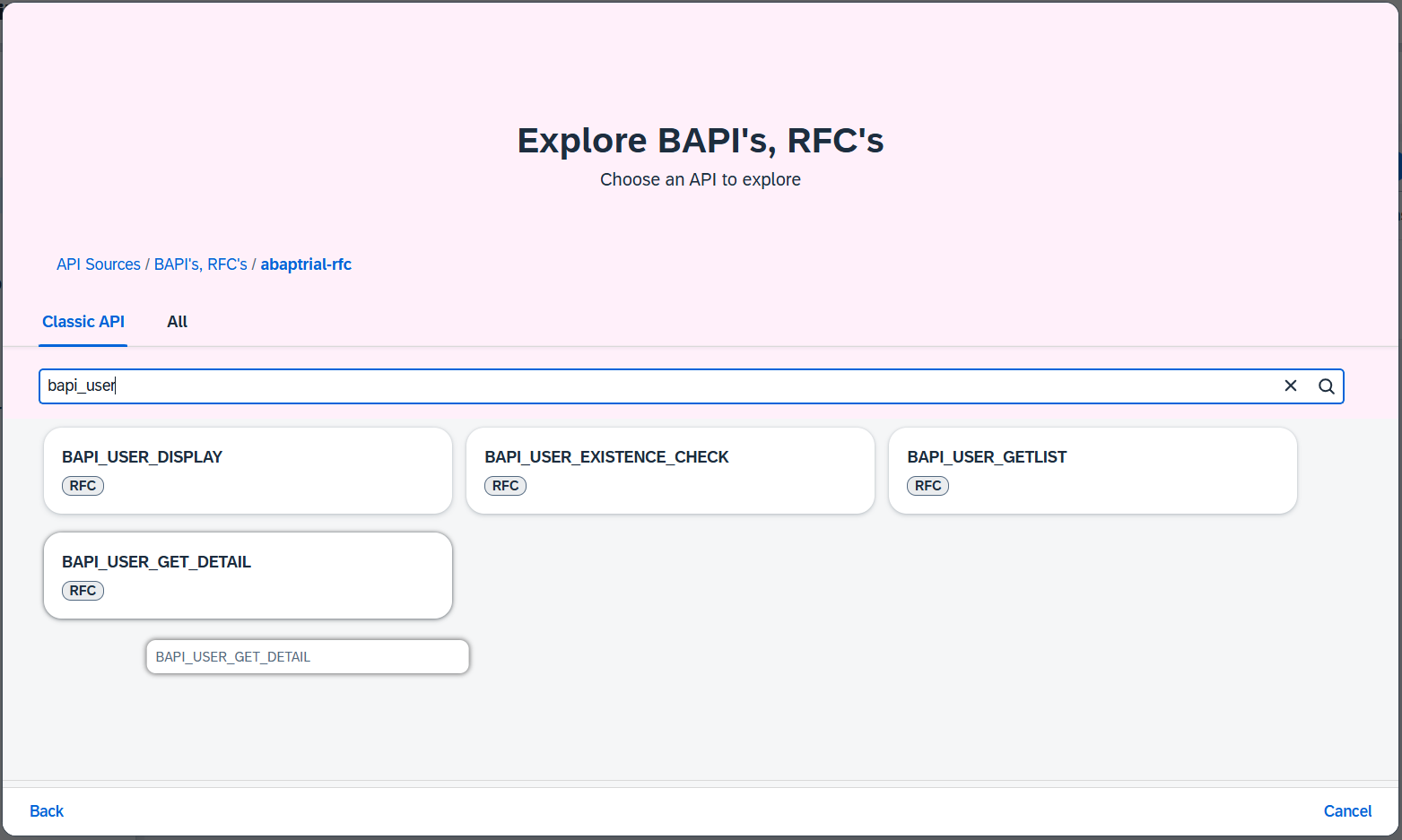
Task: Choose the BAPI_USER_GETLIST API card
Action: pyautogui.click(x=1093, y=470)
